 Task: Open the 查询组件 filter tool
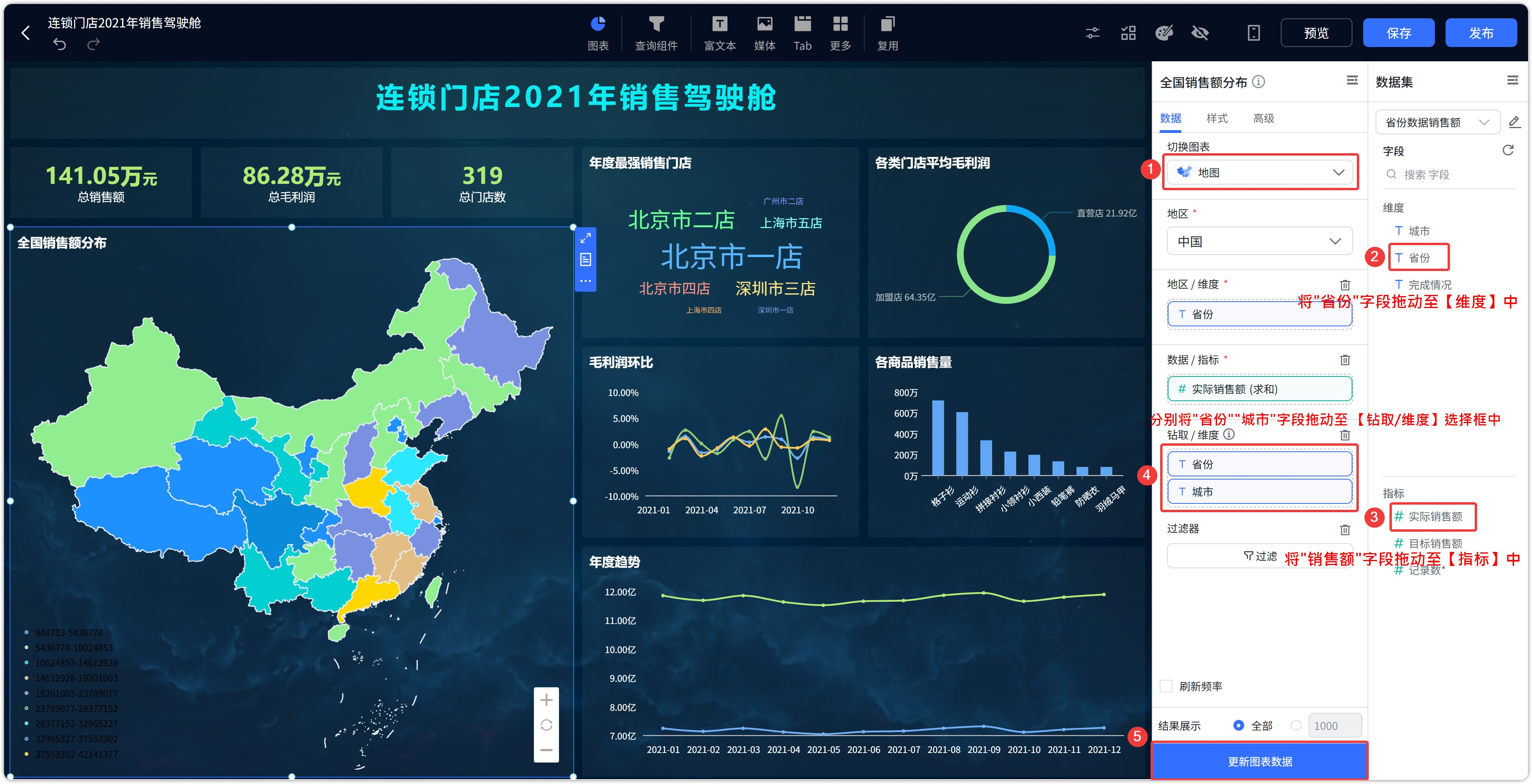click(656, 33)
